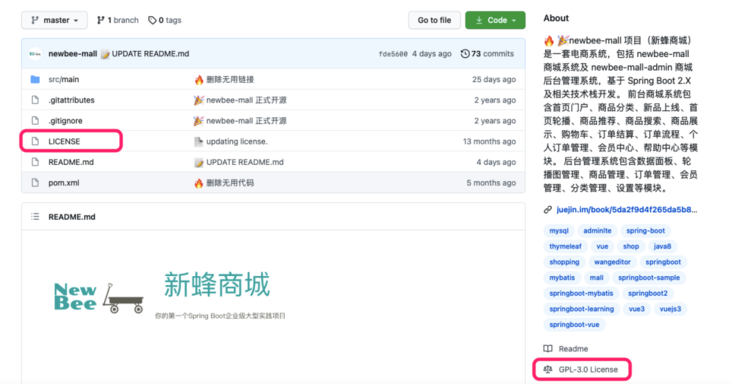Open the green Code dropdown button

(x=495, y=20)
